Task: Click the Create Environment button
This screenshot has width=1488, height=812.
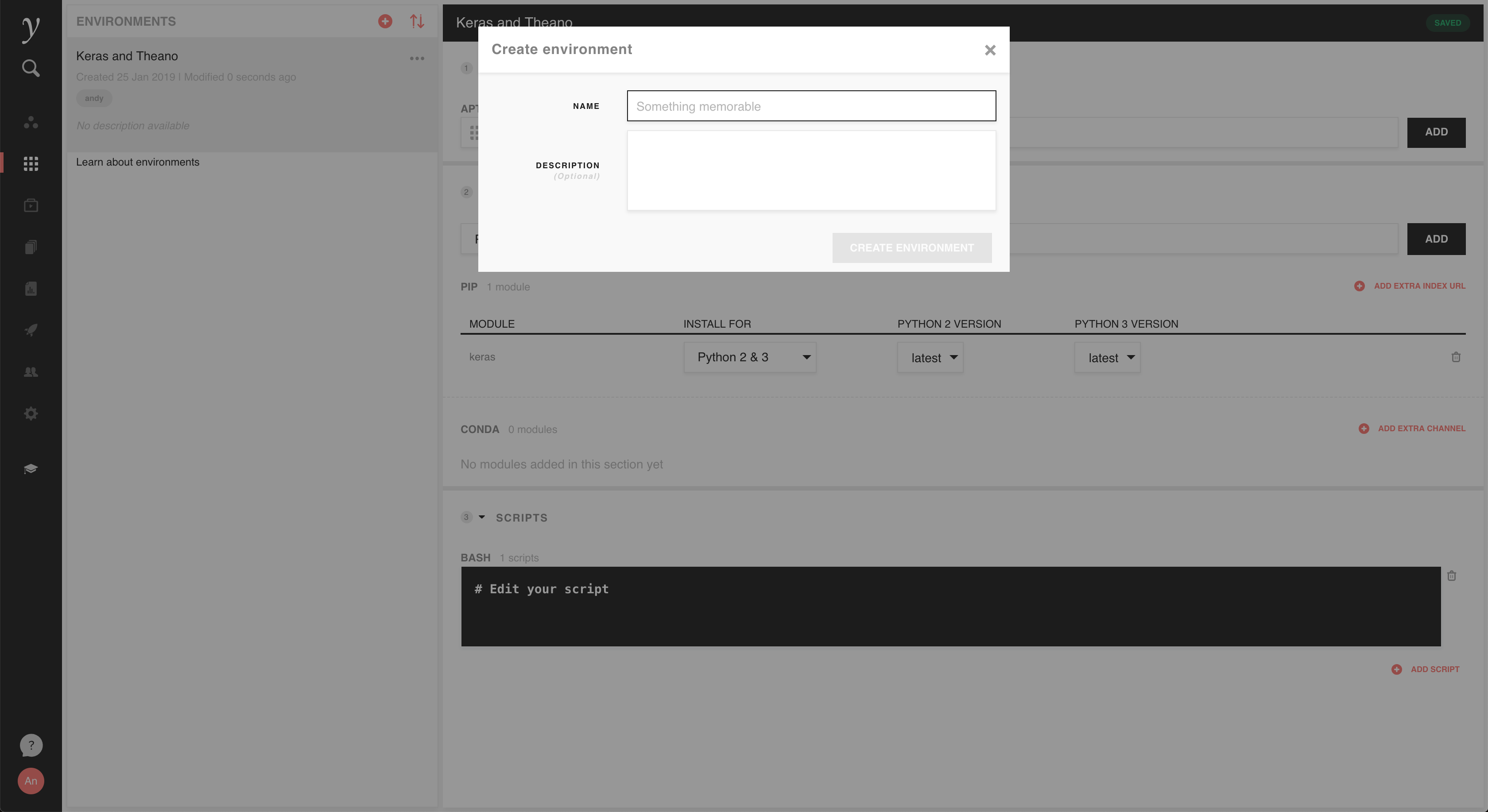Action: coord(911,248)
